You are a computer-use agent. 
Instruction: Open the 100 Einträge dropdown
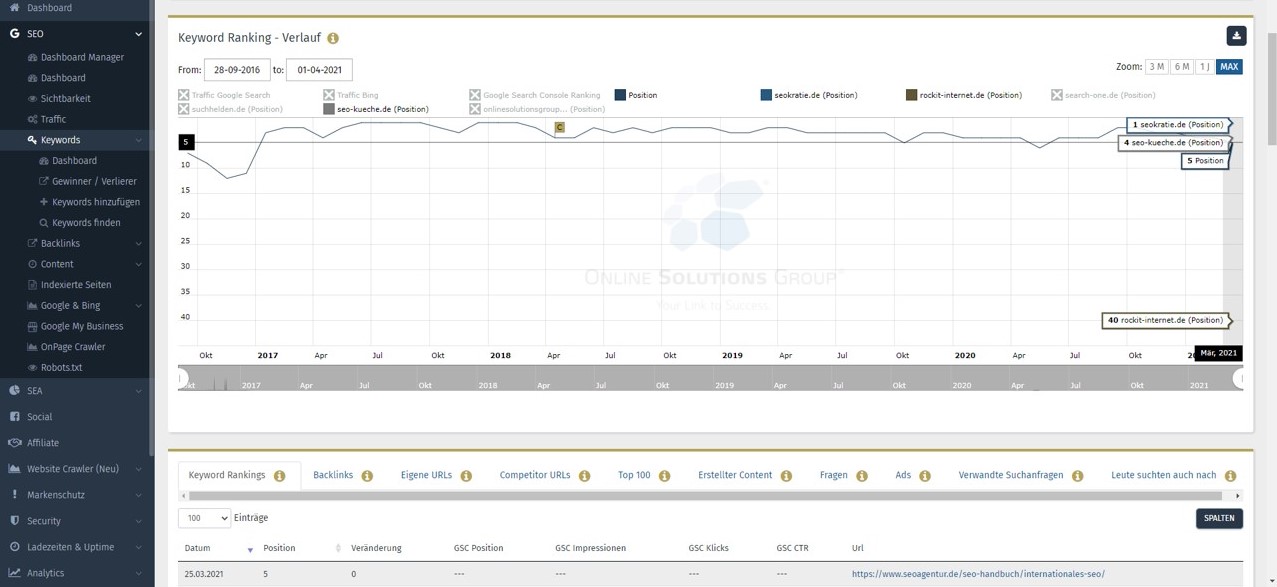coord(204,518)
